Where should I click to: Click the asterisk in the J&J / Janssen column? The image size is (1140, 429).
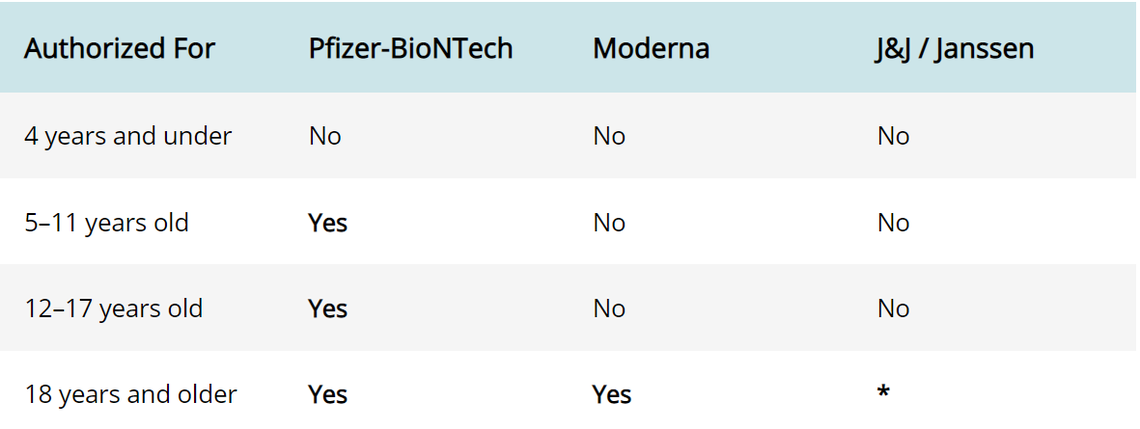[883, 390]
